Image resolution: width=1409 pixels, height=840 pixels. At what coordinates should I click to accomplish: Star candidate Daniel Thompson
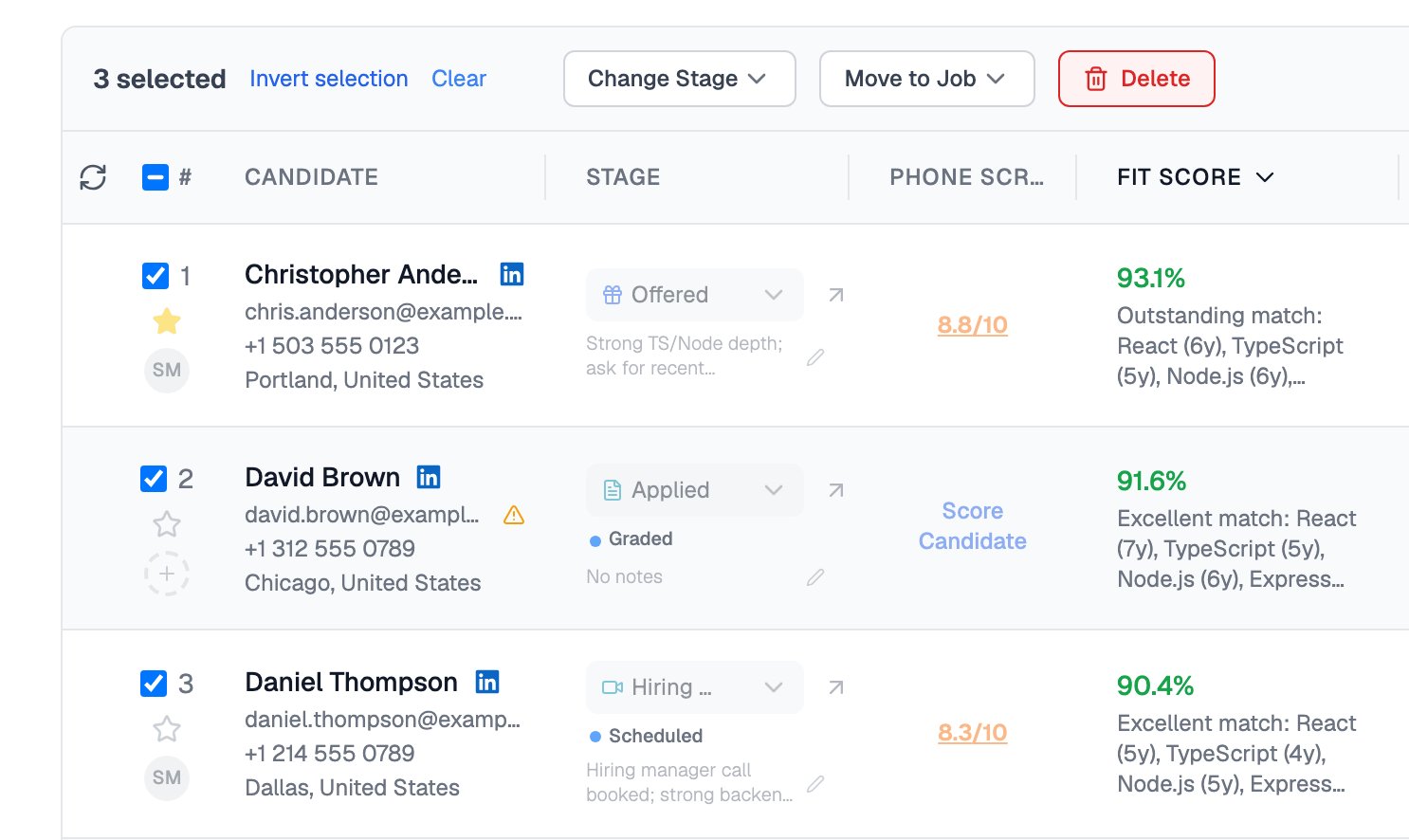point(167,729)
